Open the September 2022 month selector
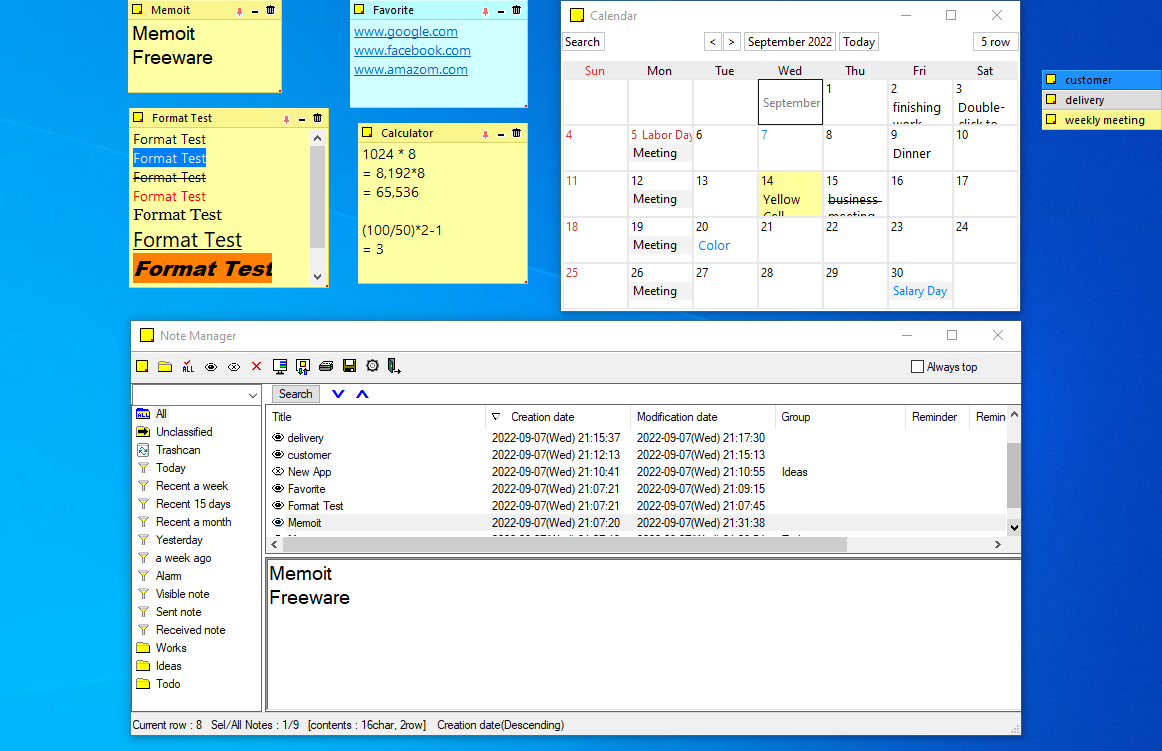This screenshot has height=751, width=1162. tap(789, 42)
